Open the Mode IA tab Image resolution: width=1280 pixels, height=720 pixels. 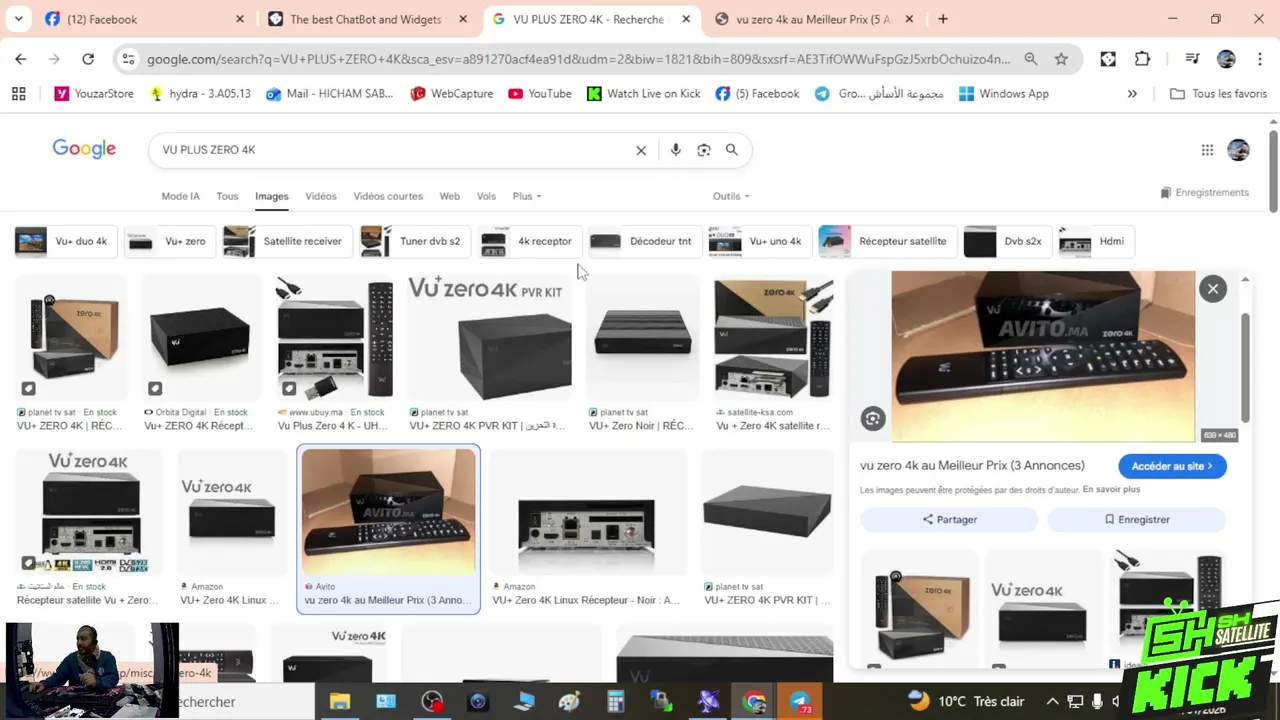click(181, 196)
